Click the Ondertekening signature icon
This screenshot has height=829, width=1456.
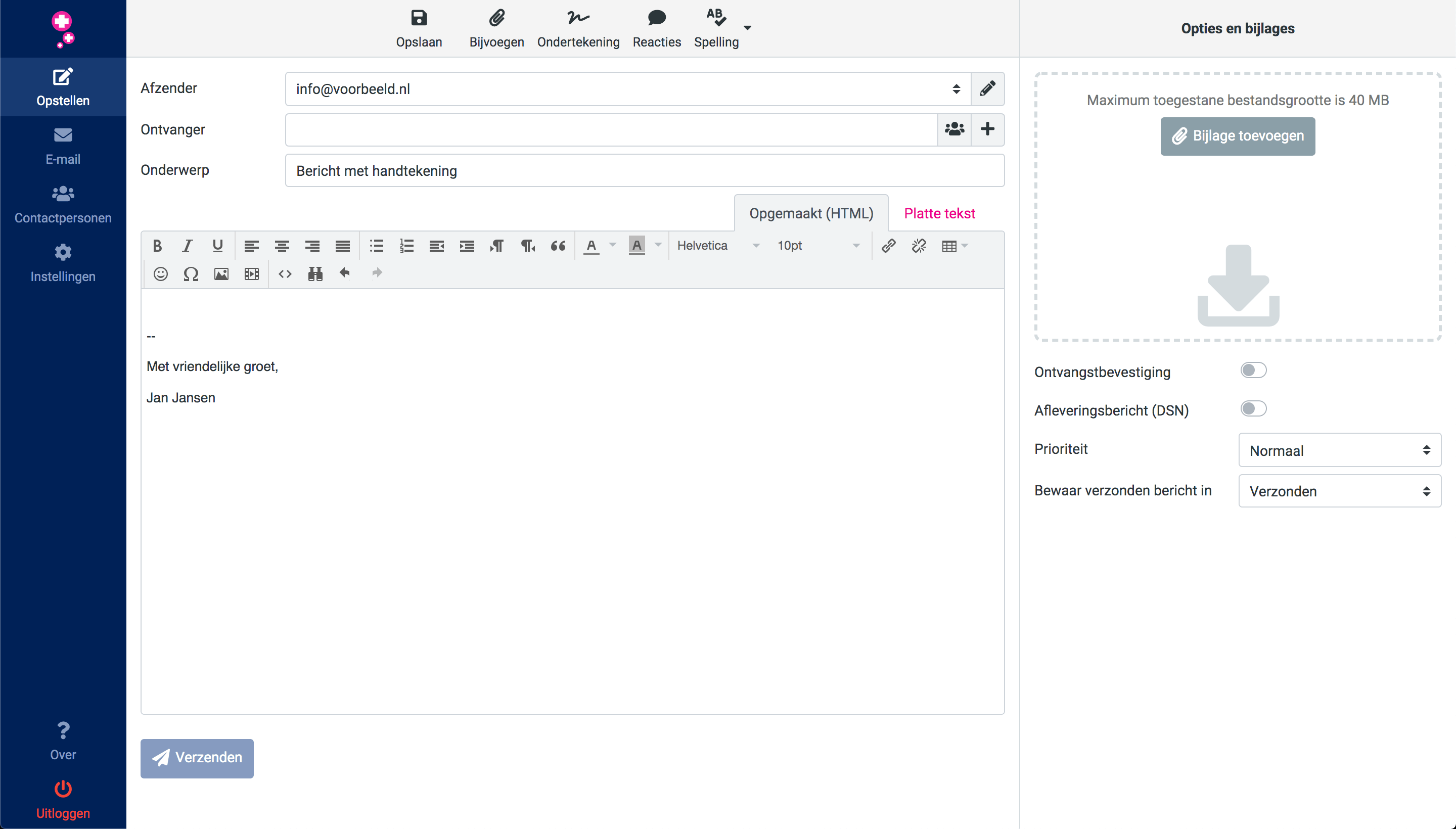click(577, 18)
